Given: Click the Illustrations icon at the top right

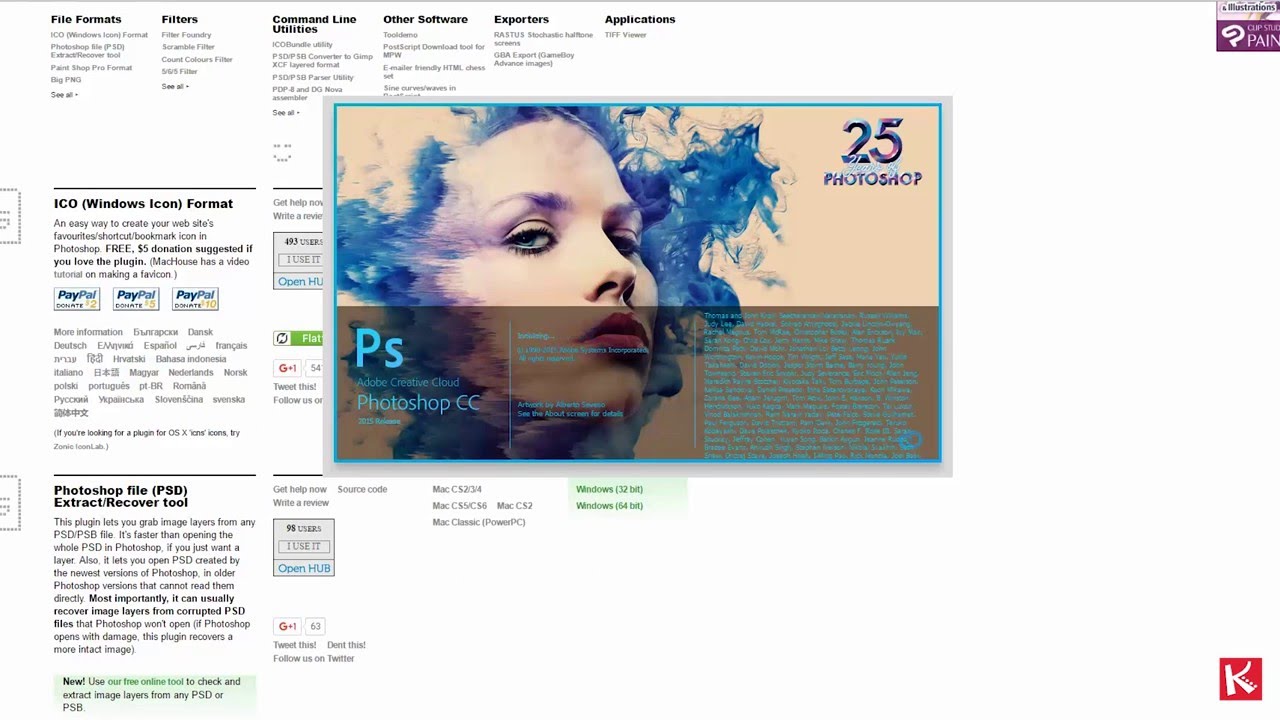Looking at the screenshot, I should coord(1247,8).
